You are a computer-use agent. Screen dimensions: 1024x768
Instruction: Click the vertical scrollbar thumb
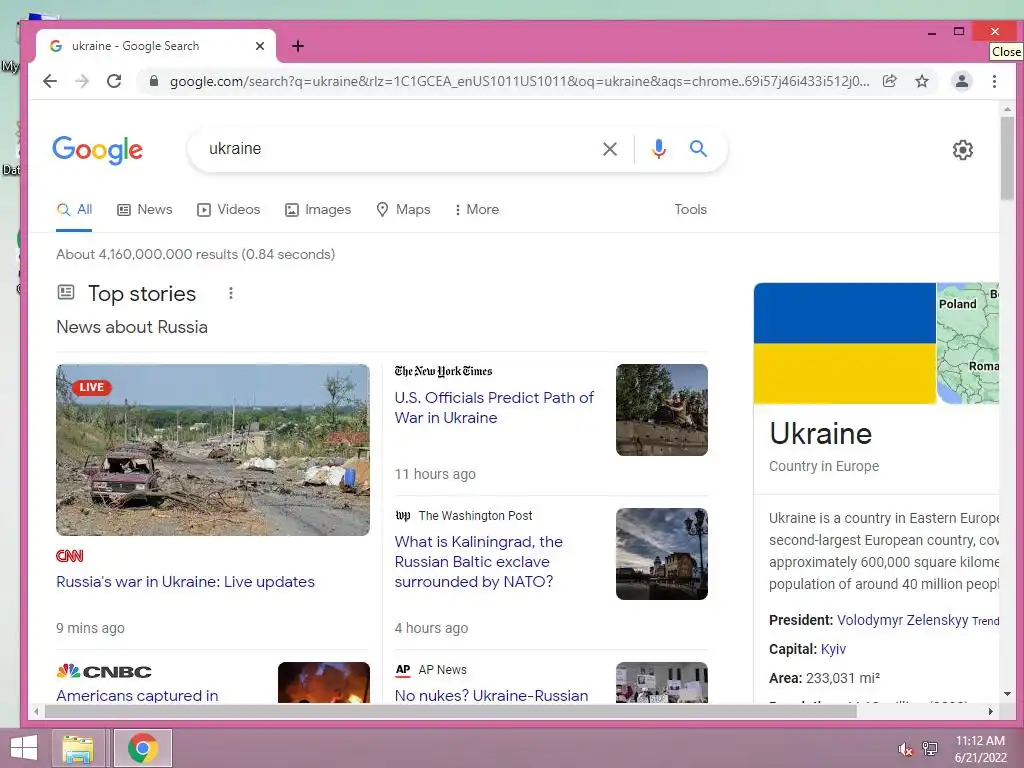(x=1006, y=159)
